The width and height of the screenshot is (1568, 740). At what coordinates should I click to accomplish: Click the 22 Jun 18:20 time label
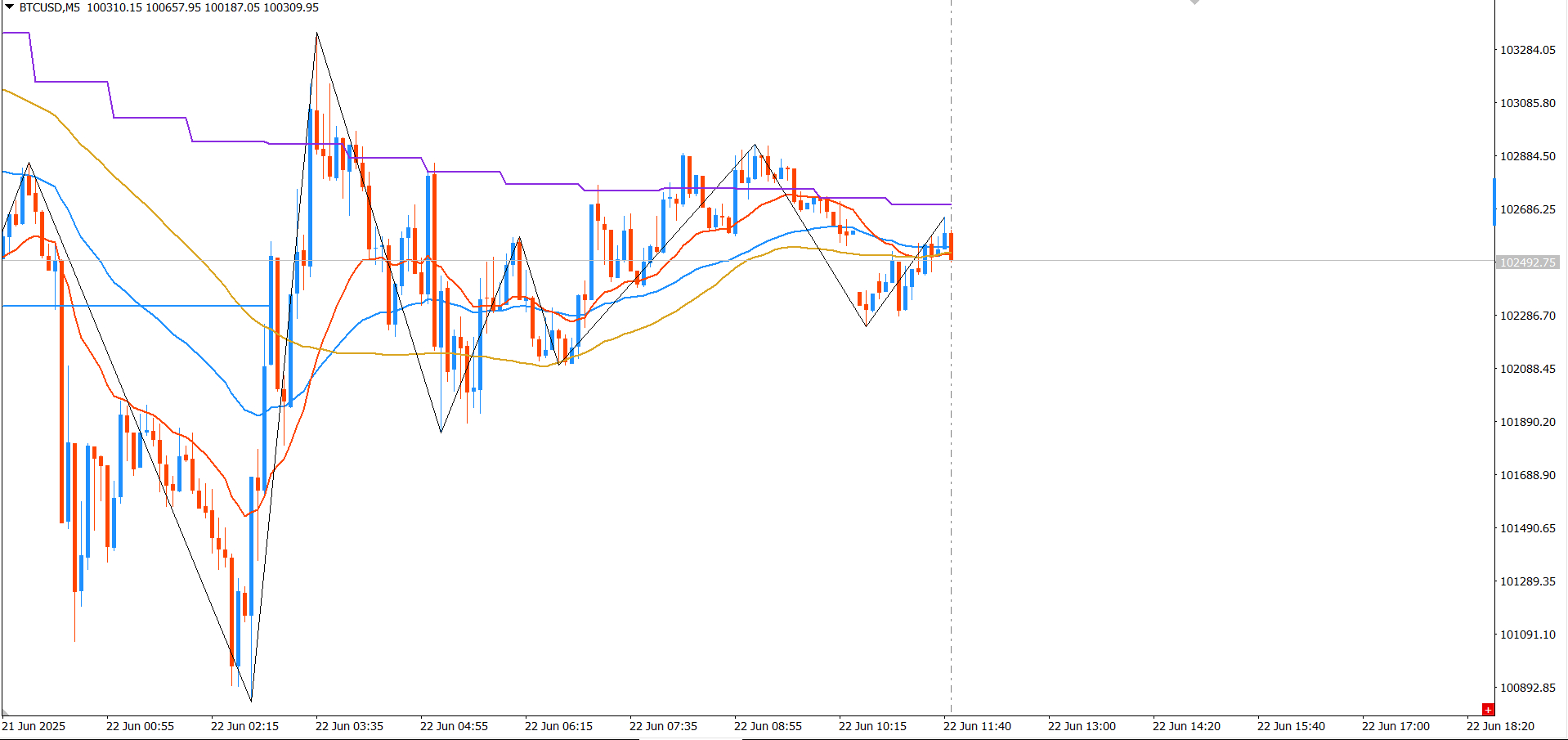(x=1500, y=726)
